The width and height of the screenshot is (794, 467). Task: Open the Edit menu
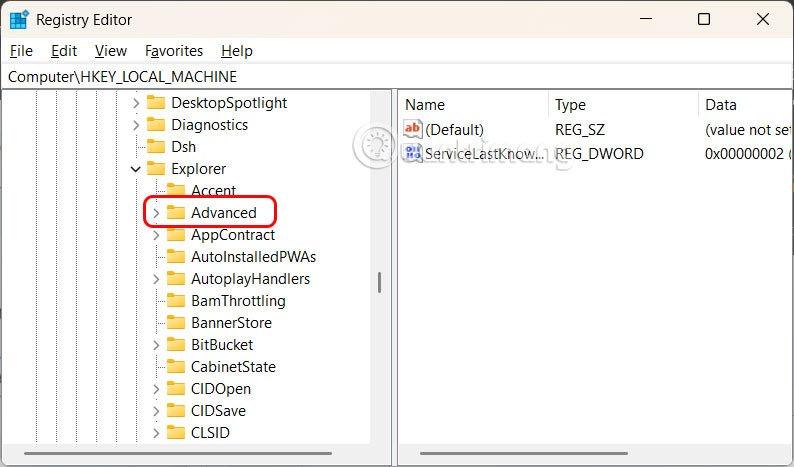pyautogui.click(x=64, y=50)
